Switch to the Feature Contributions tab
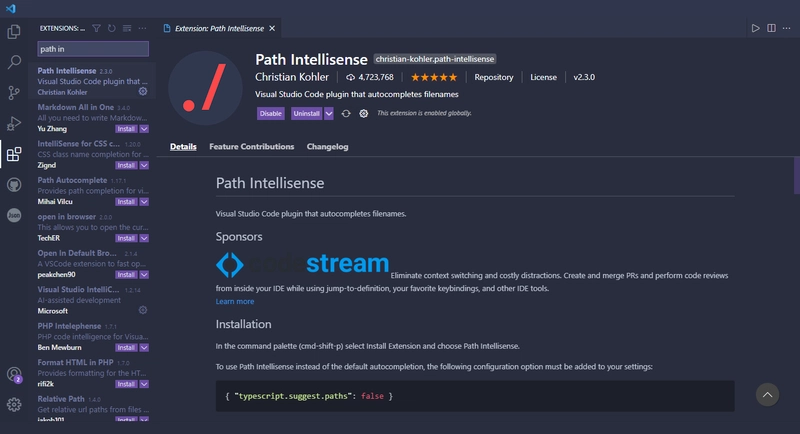Screen dimensions: 800x434 252,146
